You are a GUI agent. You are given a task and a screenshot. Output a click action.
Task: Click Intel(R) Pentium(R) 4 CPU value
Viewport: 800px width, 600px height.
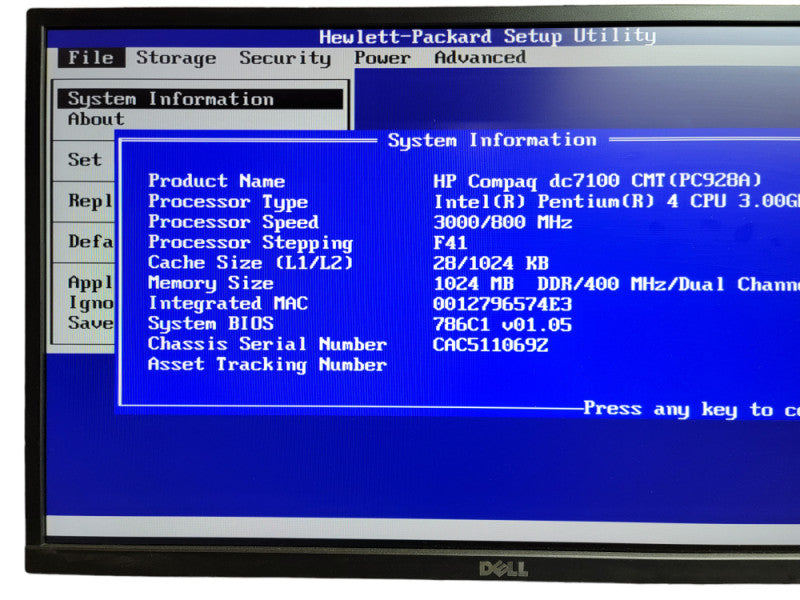point(616,201)
